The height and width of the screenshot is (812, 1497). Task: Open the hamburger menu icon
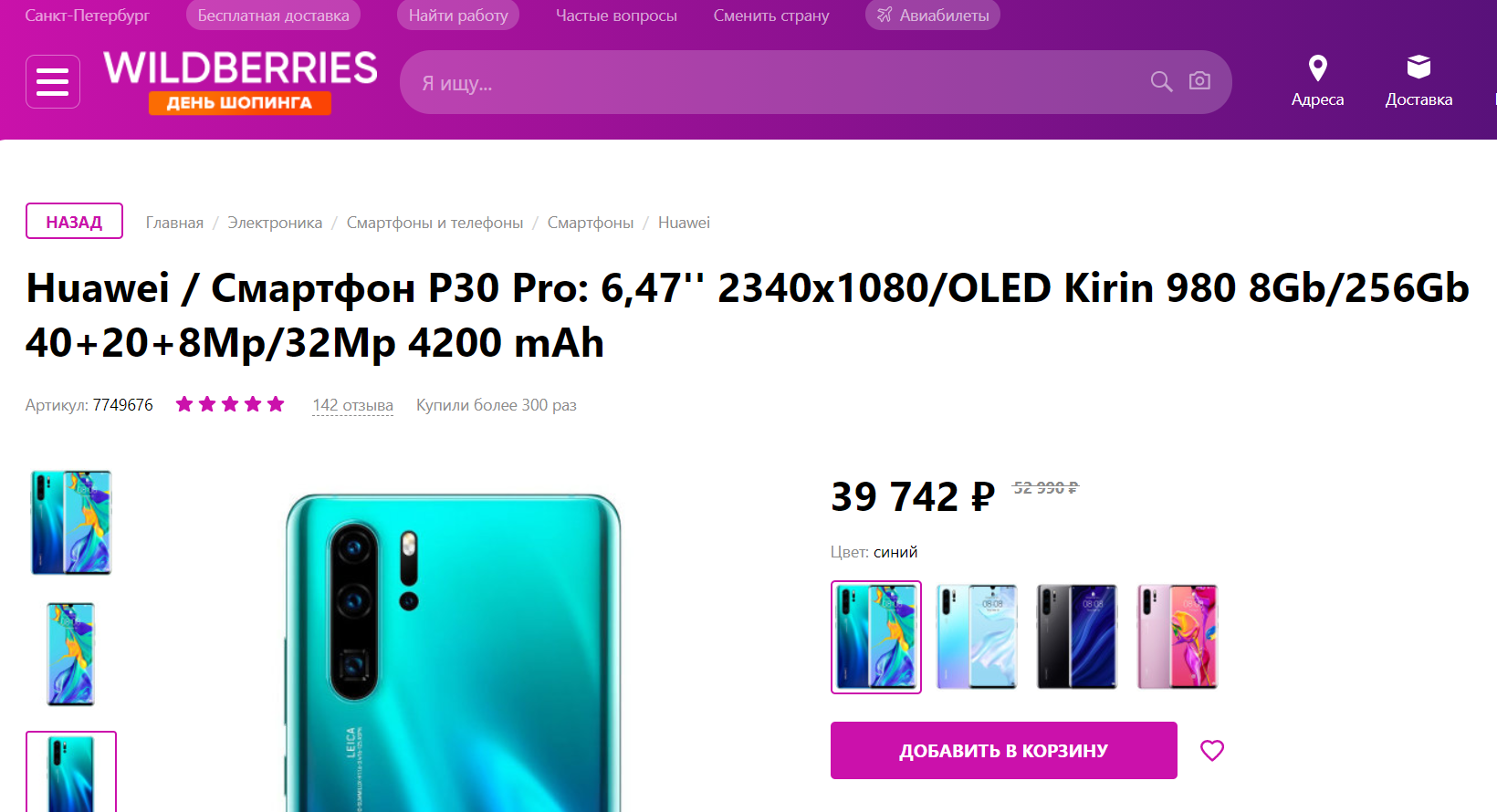tap(52, 81)
